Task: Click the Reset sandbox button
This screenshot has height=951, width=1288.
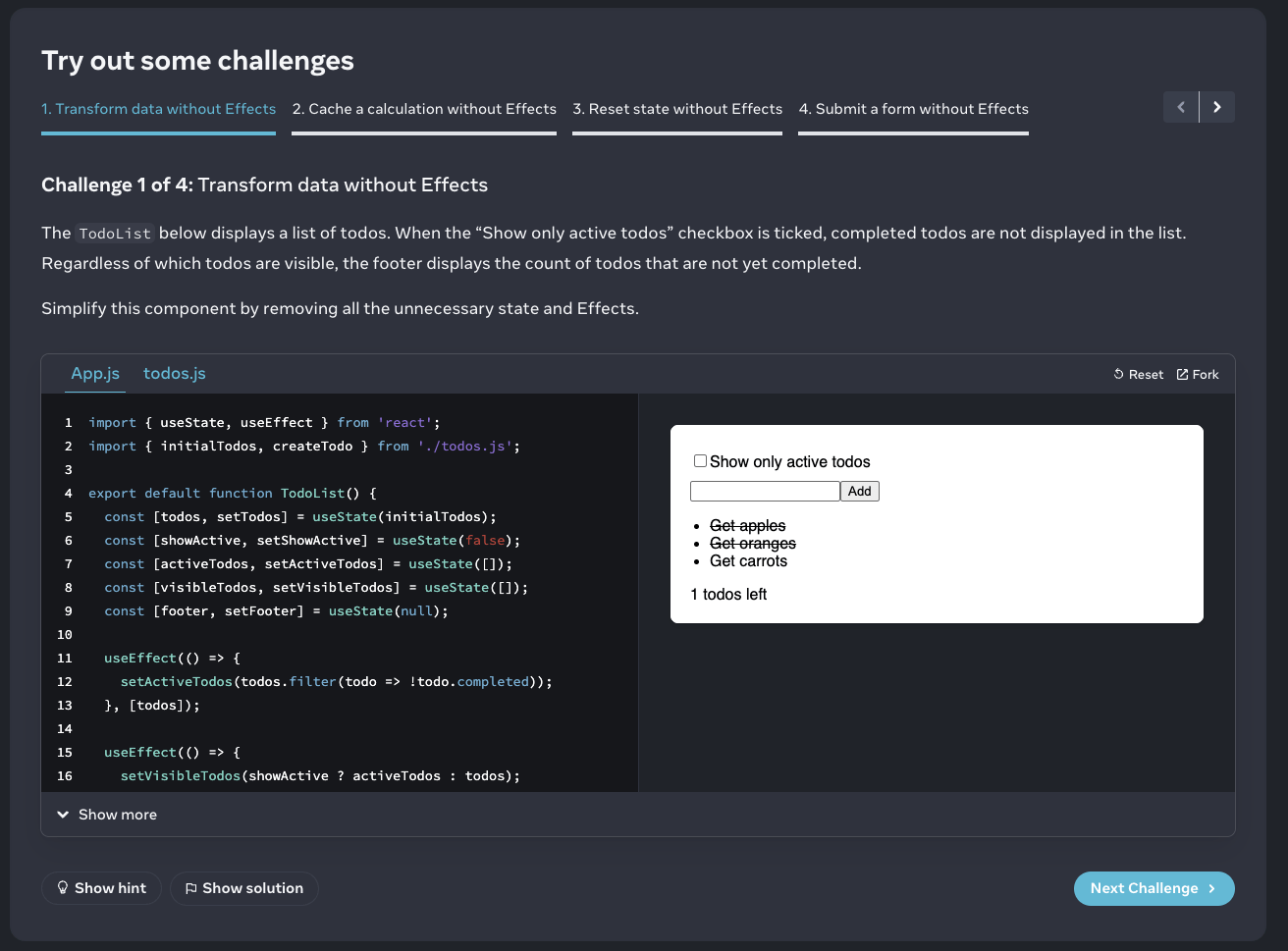Action: pyautogui.click(x=1138, y=374)
